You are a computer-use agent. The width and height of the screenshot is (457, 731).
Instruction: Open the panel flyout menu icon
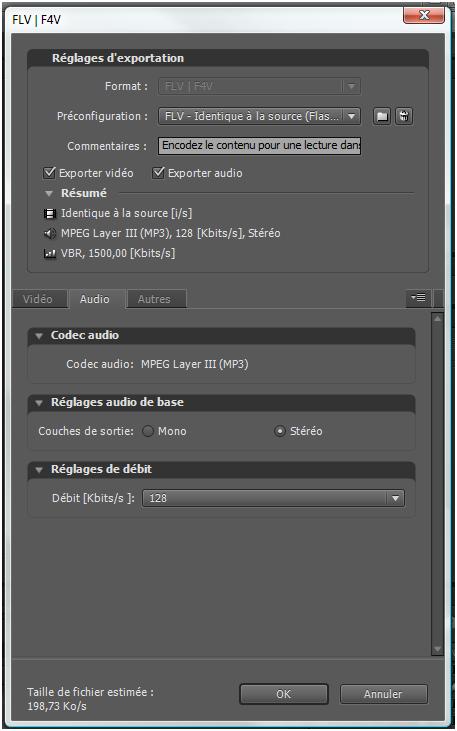[x=418, y=298]
